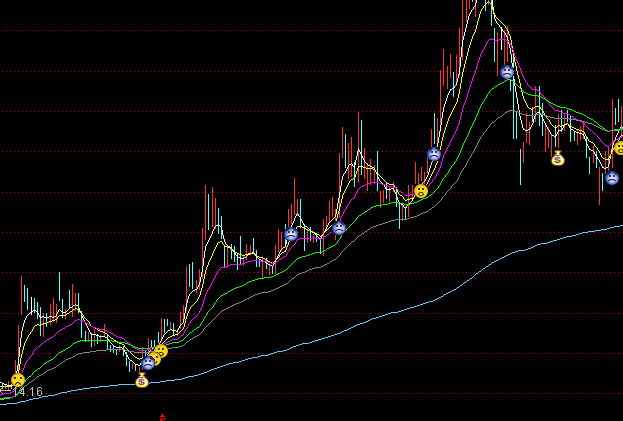Select the blue sad face above the left money bag
Image resolution: width=623 pixels, height=421 pixels.
[148, 363]
